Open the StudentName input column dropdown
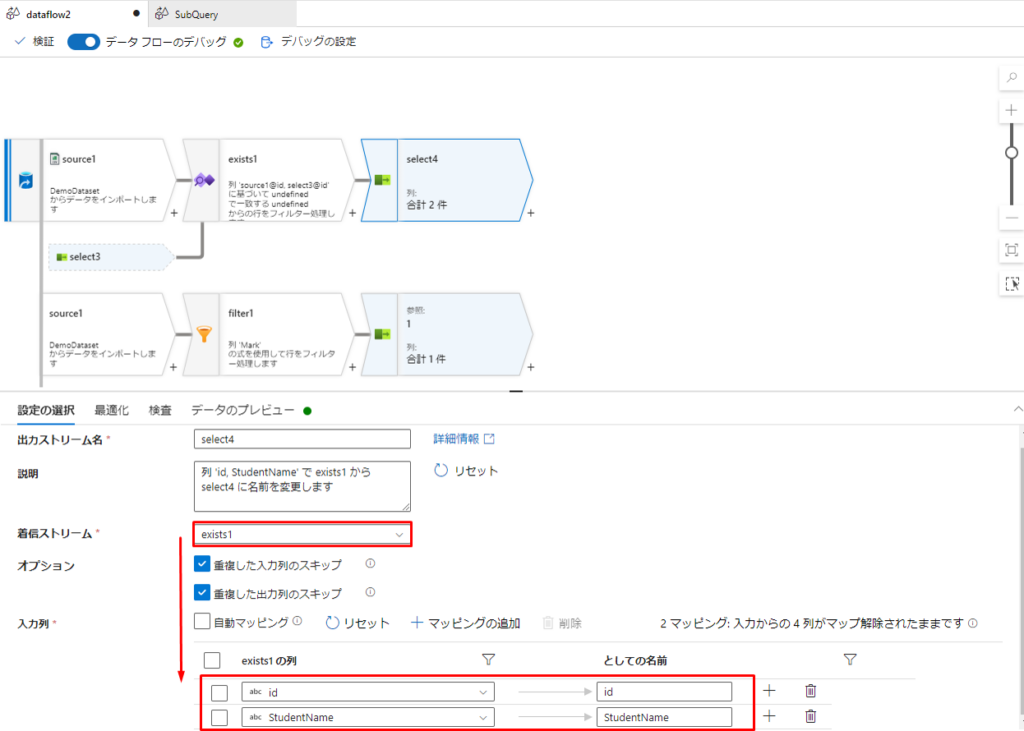Screen dimensions: 1024x731 (x=368, y=717)
